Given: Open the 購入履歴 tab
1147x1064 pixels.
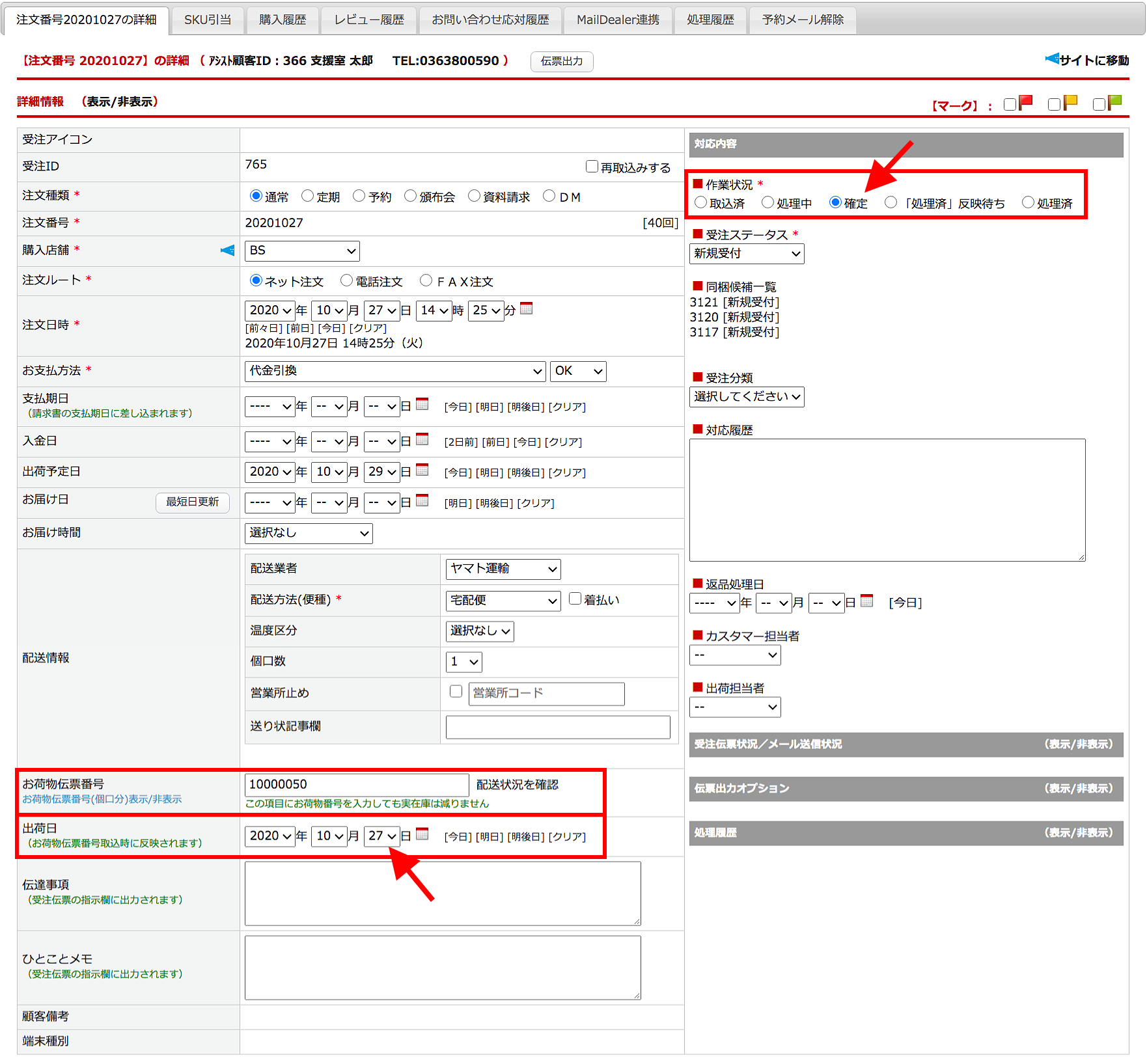Looking at the screenshot, I should (x=282, y=20).
